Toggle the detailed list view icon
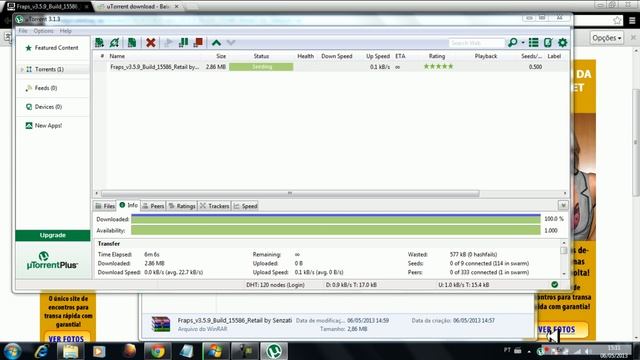Viewport: 640px width, 360px height. tap(533, 42)
